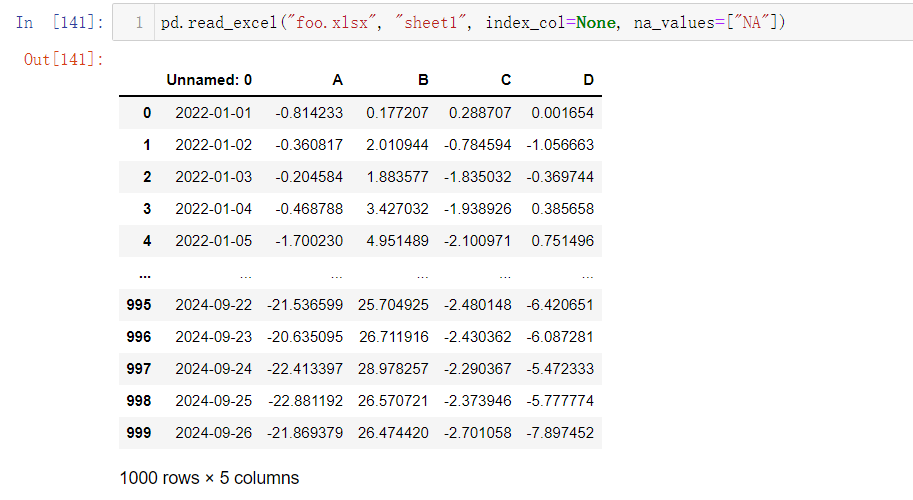Click line number 1 in the code cell

point(139,23)
